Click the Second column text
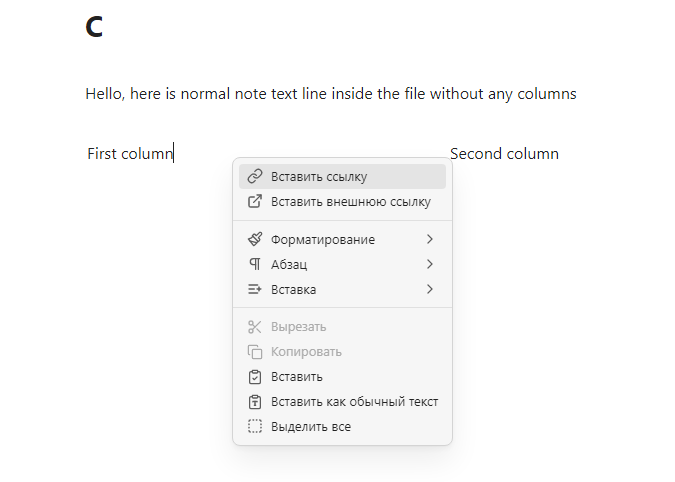The width and height of the screenshot is (675, 482). [504, 154]
